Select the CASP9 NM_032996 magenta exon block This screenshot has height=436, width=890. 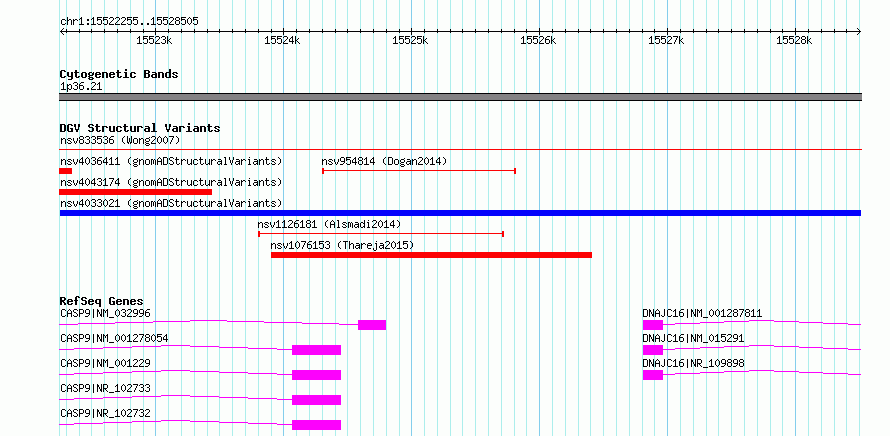(x=372, y=325)
